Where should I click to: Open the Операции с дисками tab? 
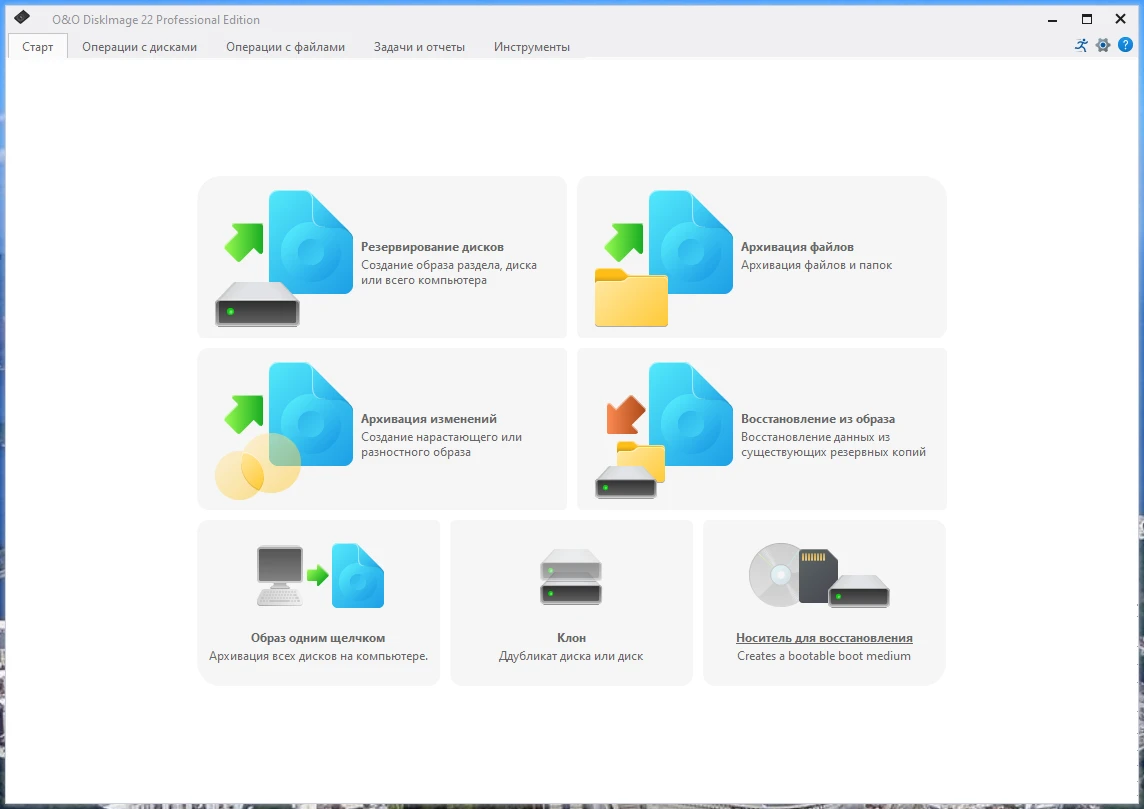(x=139, y=47)
